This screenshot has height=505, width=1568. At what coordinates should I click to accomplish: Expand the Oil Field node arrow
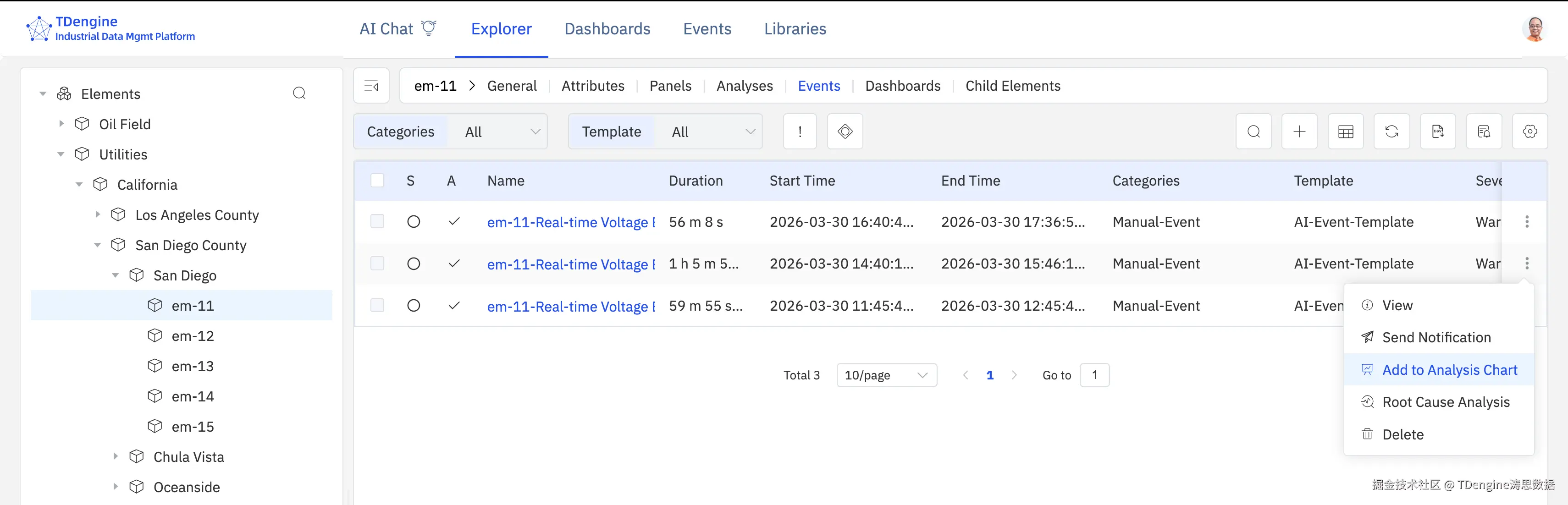tap(61, 124)
